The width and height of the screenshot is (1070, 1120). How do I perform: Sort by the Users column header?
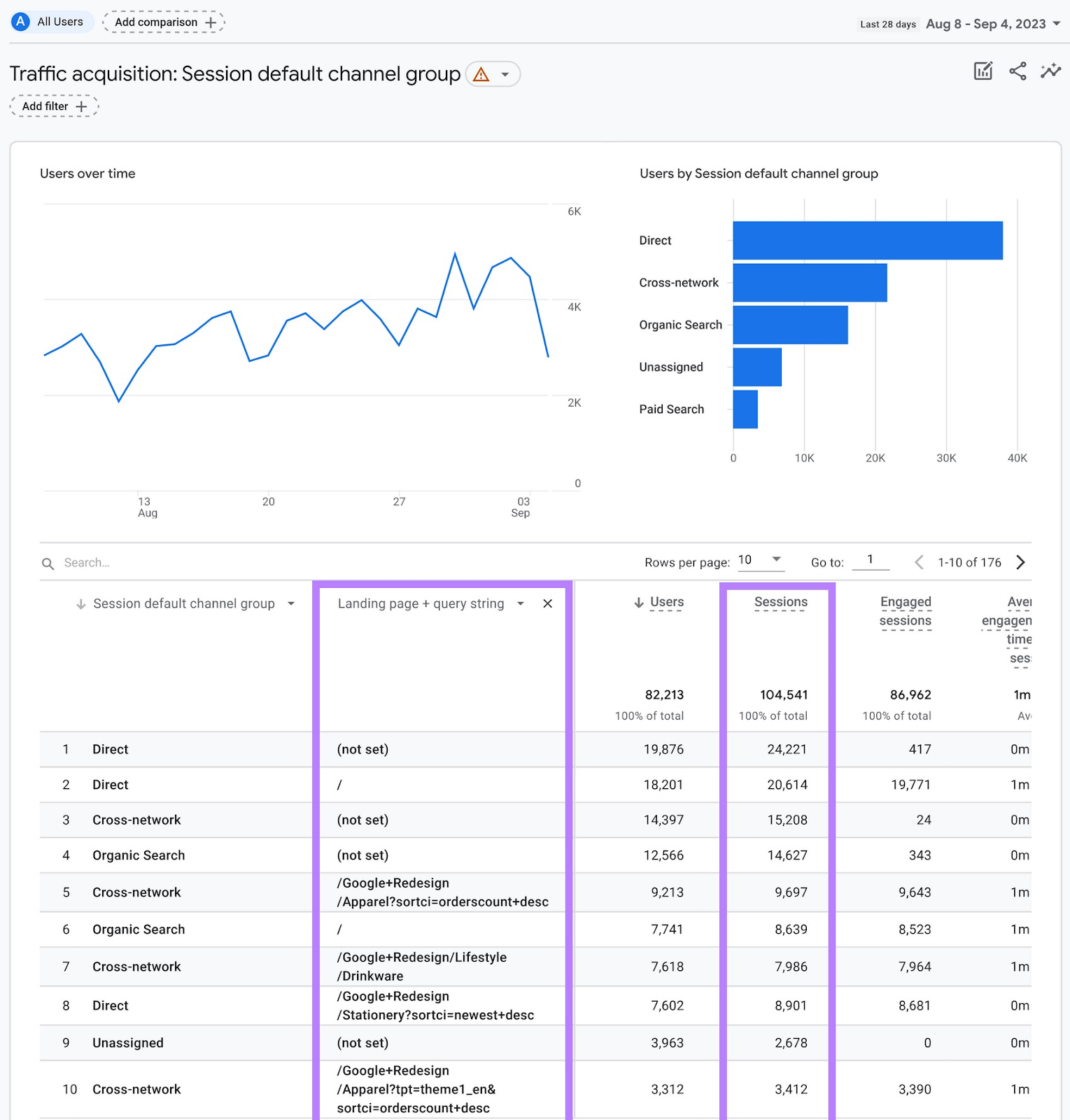click(x=667, y=602)
